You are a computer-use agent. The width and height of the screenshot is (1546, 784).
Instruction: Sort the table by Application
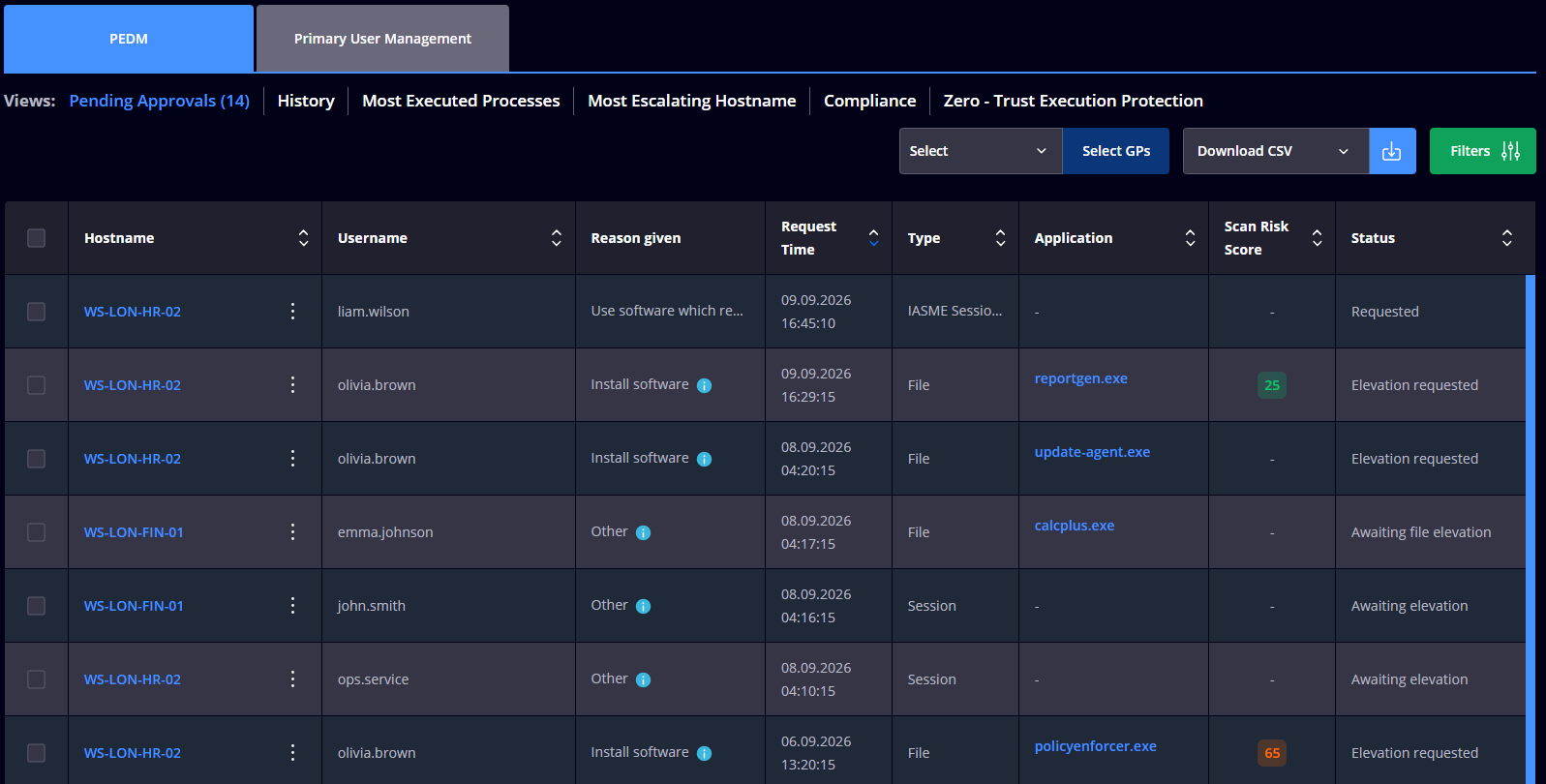click(x=1190, y=238)
